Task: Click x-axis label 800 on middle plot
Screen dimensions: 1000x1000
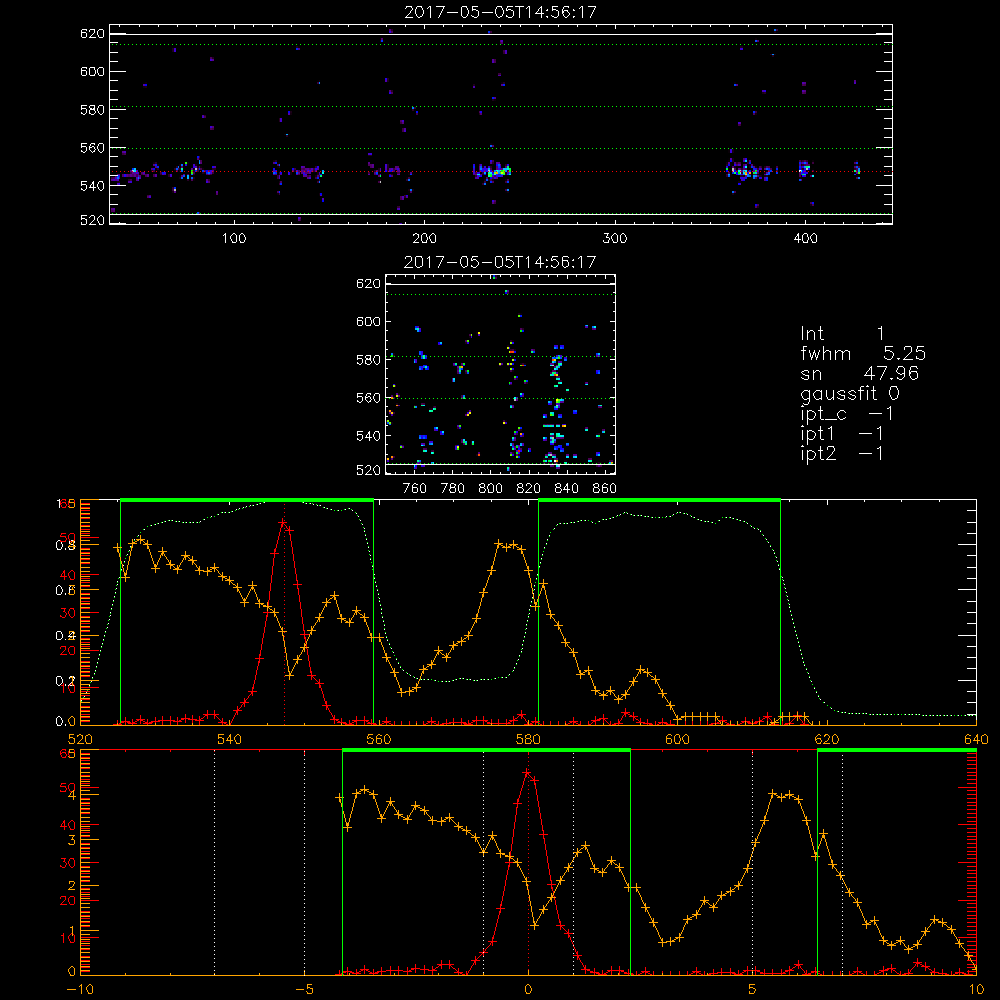Action: (x=490, y=489)
